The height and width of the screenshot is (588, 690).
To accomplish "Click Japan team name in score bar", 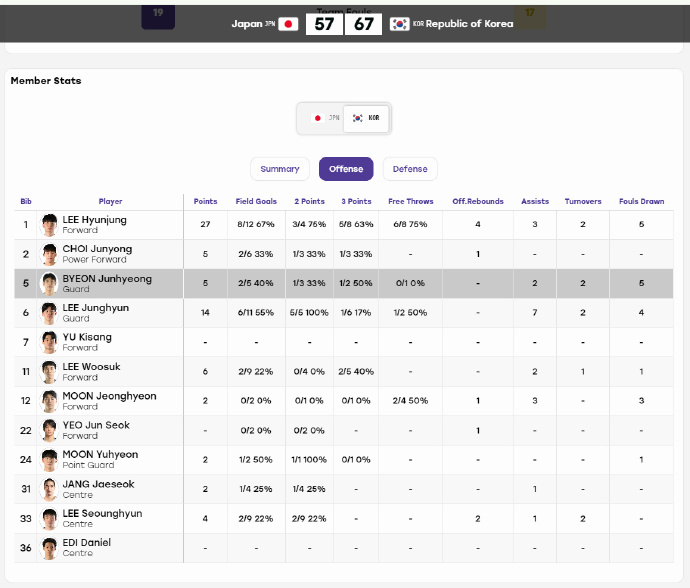I will [x=247, y=24].
